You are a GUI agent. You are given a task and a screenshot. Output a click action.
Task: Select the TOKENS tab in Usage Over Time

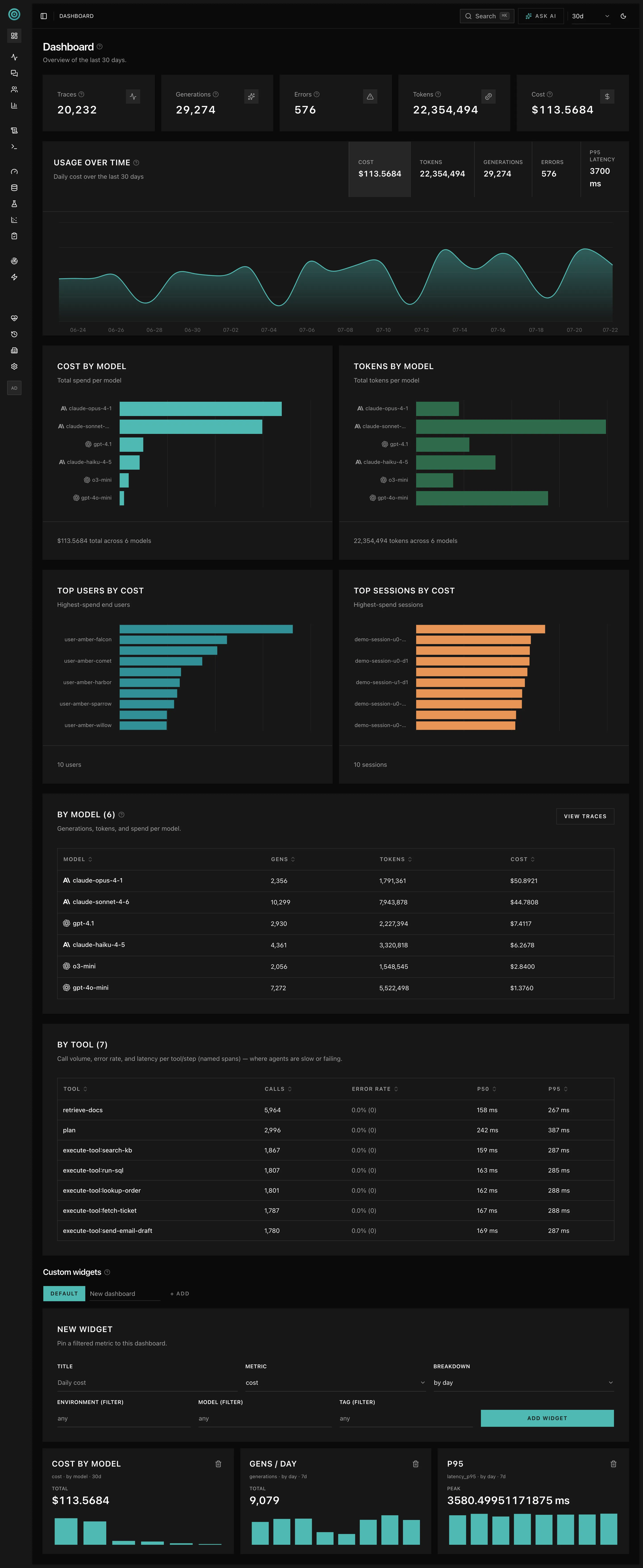click(442, 169)
